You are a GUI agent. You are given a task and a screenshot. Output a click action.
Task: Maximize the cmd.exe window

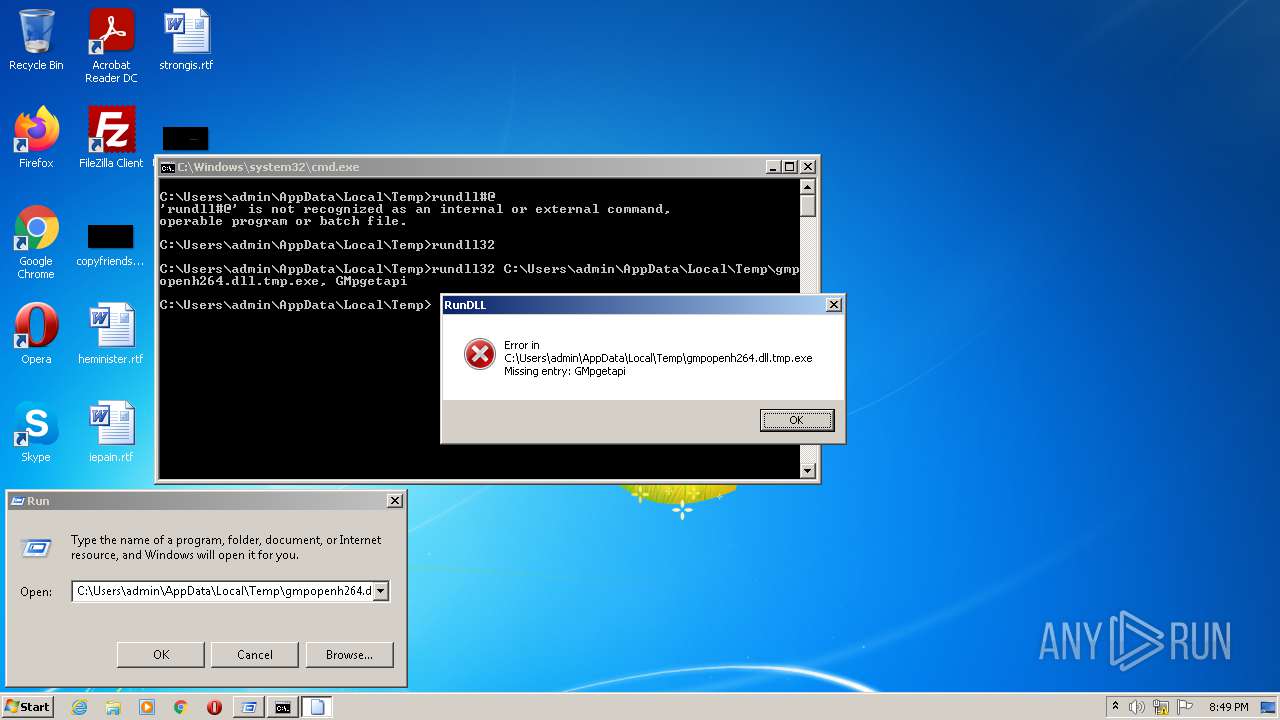coord(789,167)
